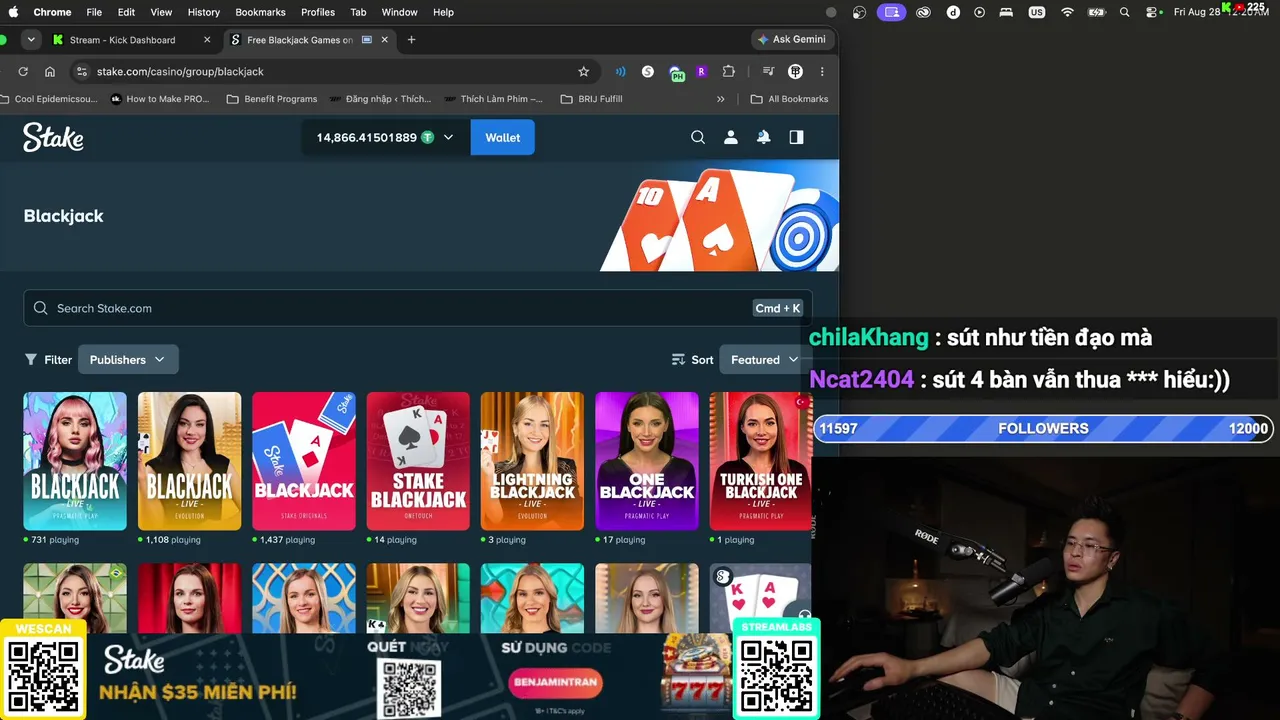Show more bookmarks via the chevron
This screenshot has width=1280, height=720.
point(721,99)
